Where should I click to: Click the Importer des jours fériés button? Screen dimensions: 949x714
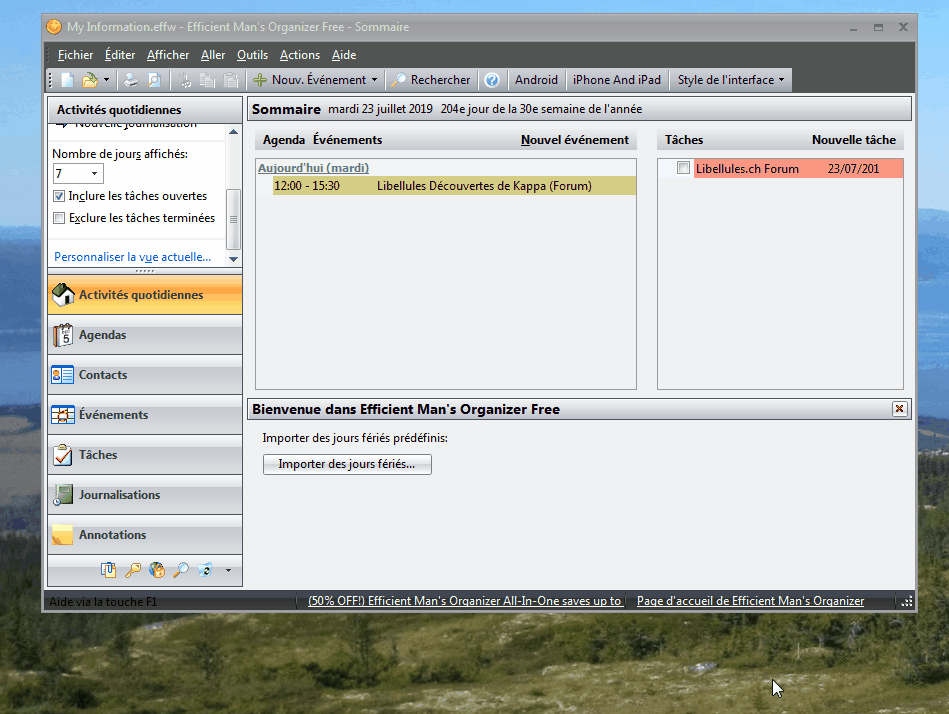point(347,464)
